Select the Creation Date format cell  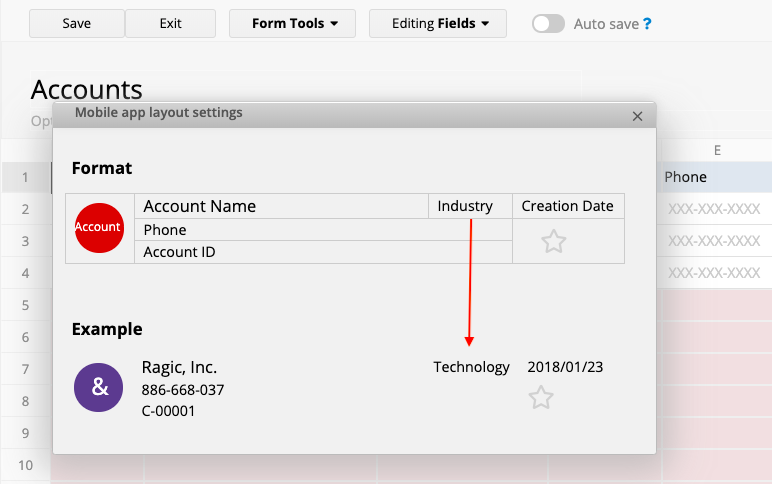tap(567, 206)
